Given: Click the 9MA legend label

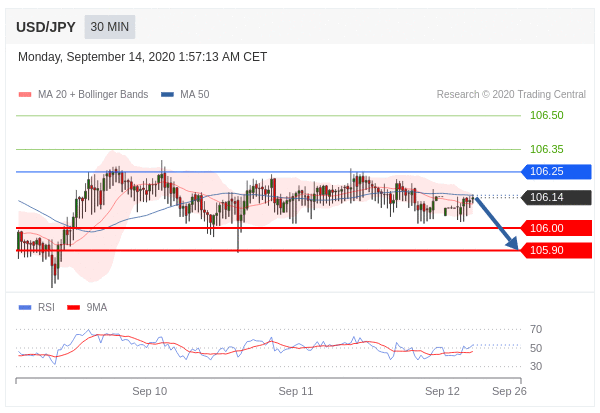Looking at the screenshot, I should (x=97, y=307).
